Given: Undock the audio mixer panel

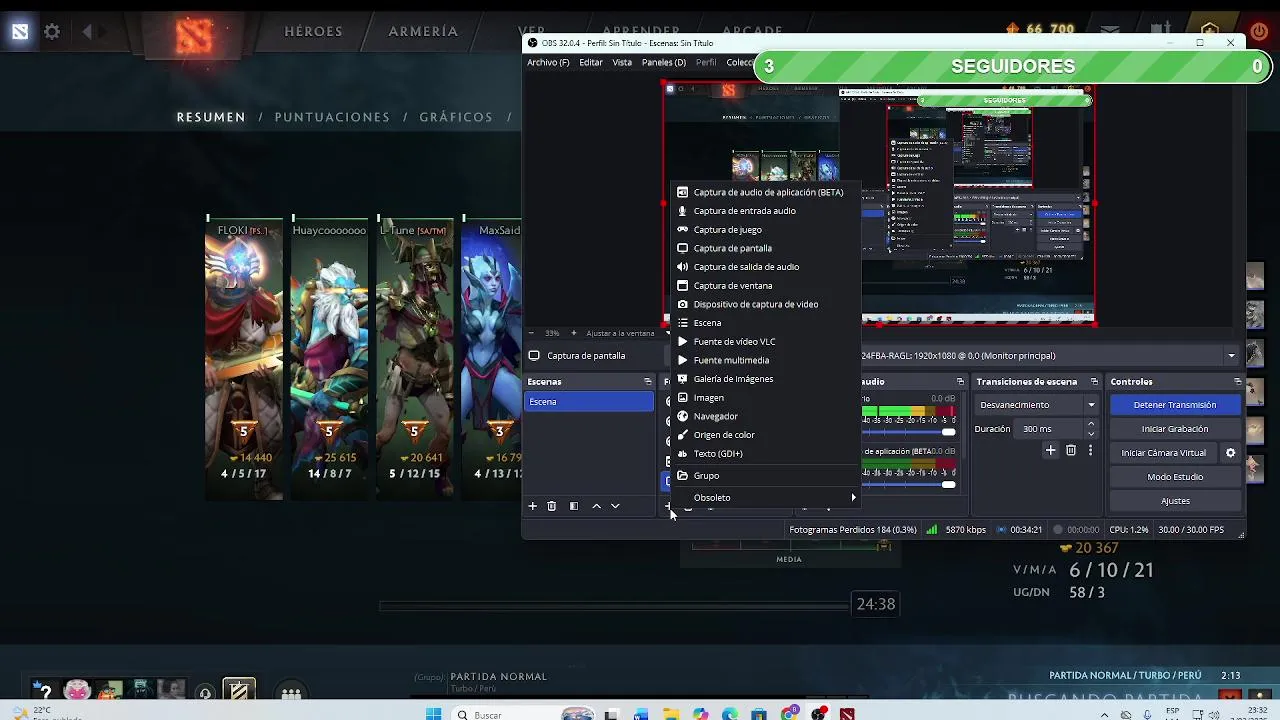Looking at the screenshot, I should (960, 382).
